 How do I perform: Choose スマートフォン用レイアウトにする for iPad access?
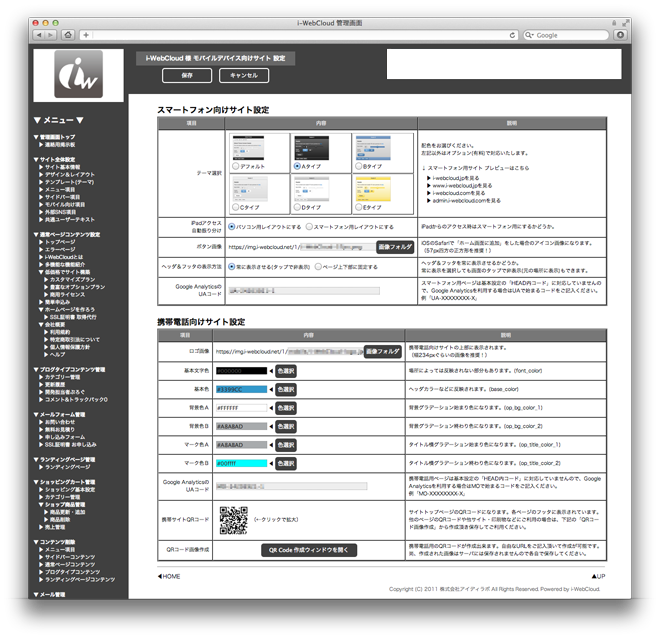point(309,227)
